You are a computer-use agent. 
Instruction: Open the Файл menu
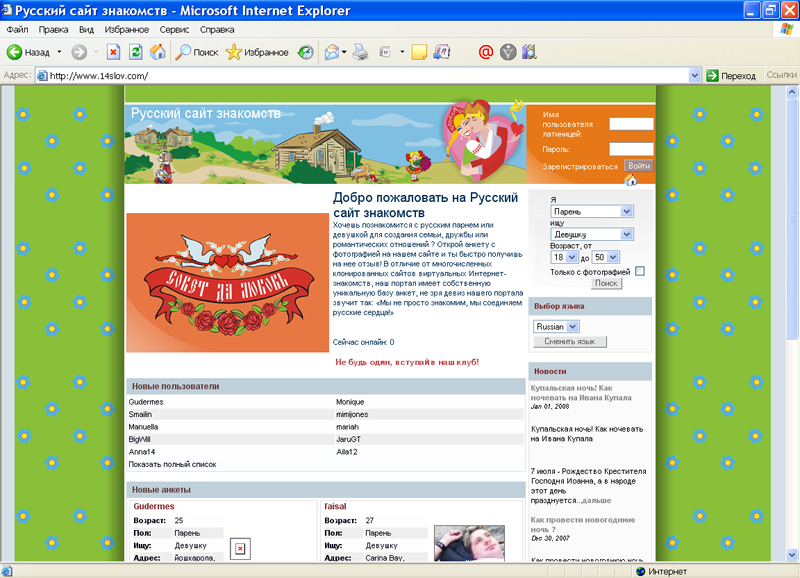(17, 30)
